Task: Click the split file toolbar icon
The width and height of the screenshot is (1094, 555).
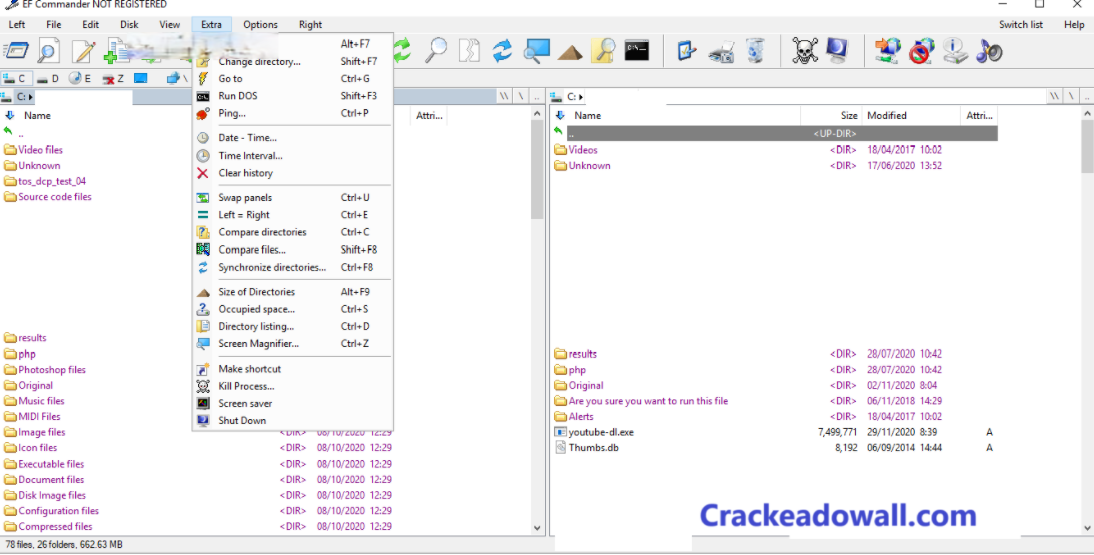Action: coord(470,51)
